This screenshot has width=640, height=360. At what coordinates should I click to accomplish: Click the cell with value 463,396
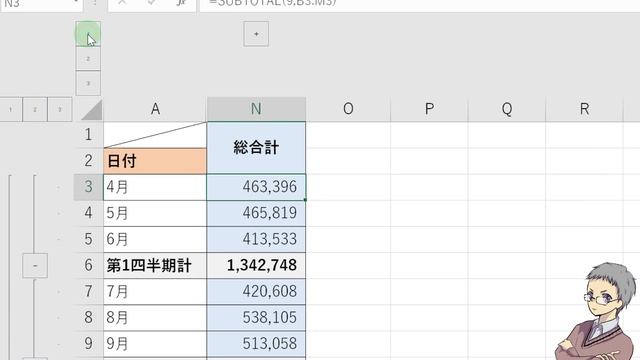(256, 187)
